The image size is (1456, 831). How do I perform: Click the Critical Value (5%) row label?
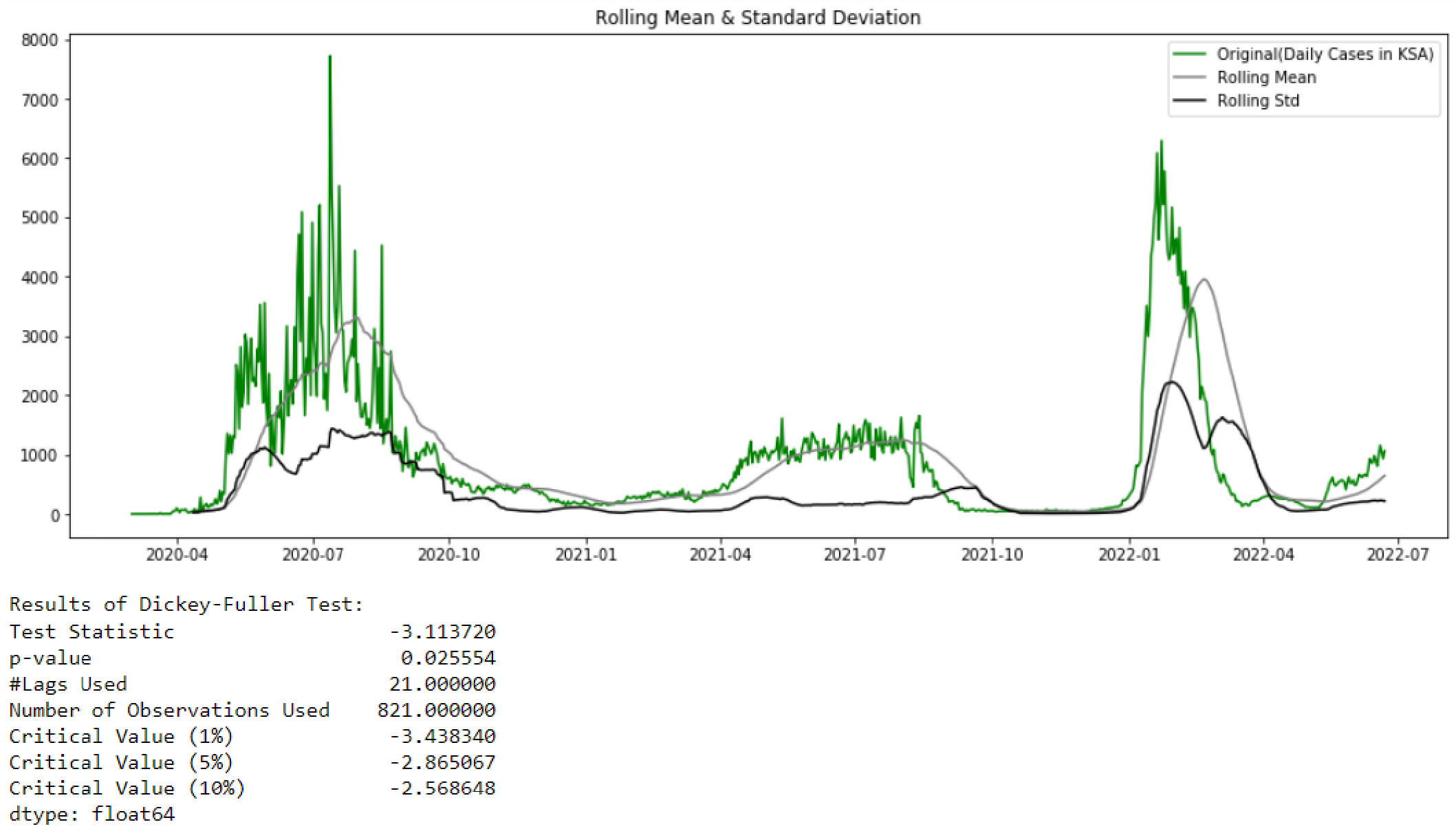pyautogui.click(x=121, y=762)
